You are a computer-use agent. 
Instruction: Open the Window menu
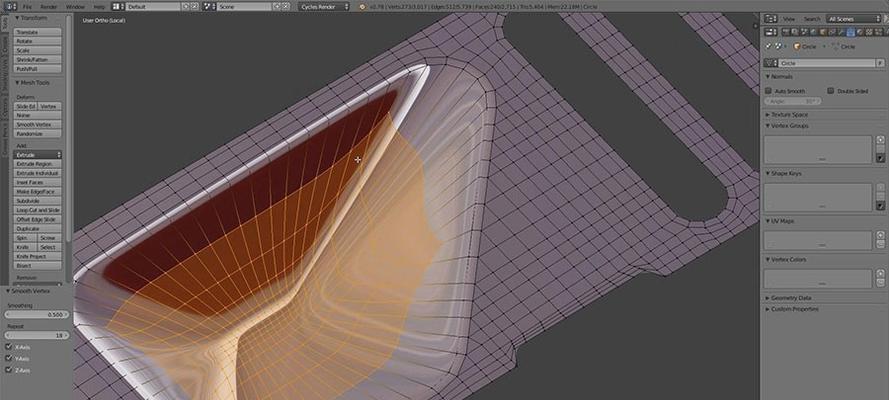(x=75, y=7)
